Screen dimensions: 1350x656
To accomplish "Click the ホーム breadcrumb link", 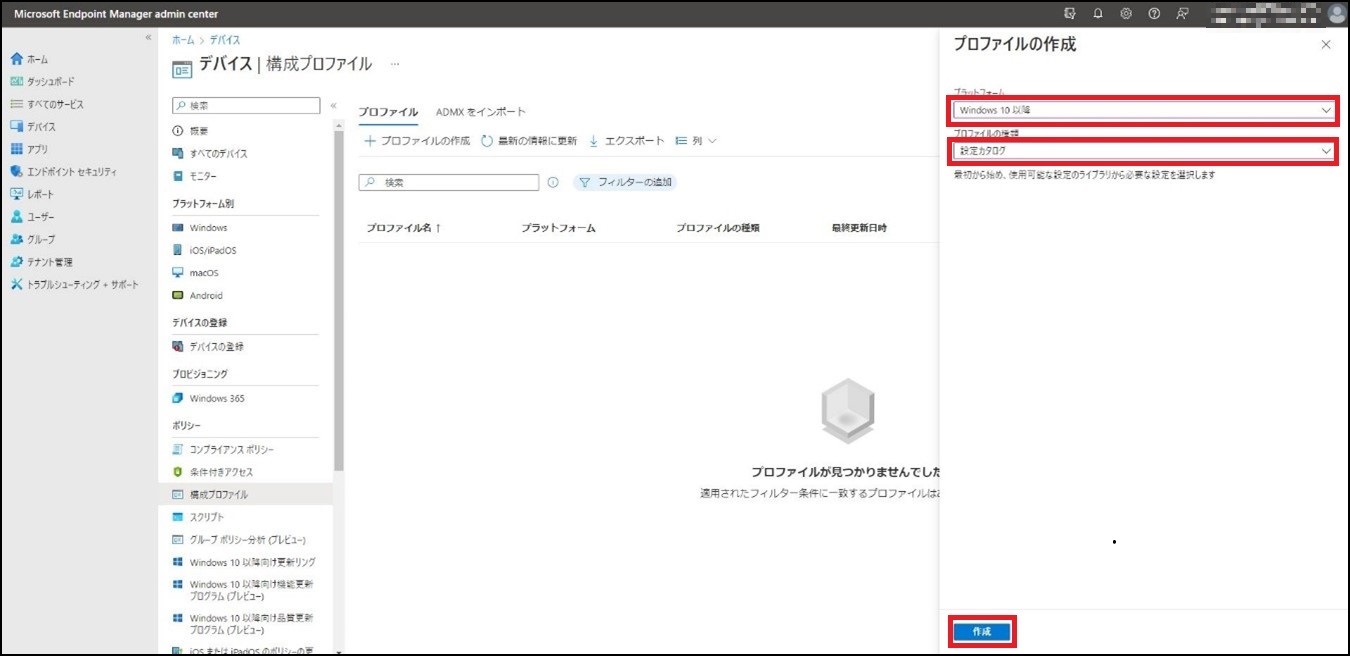I will (x=183, y=40).
